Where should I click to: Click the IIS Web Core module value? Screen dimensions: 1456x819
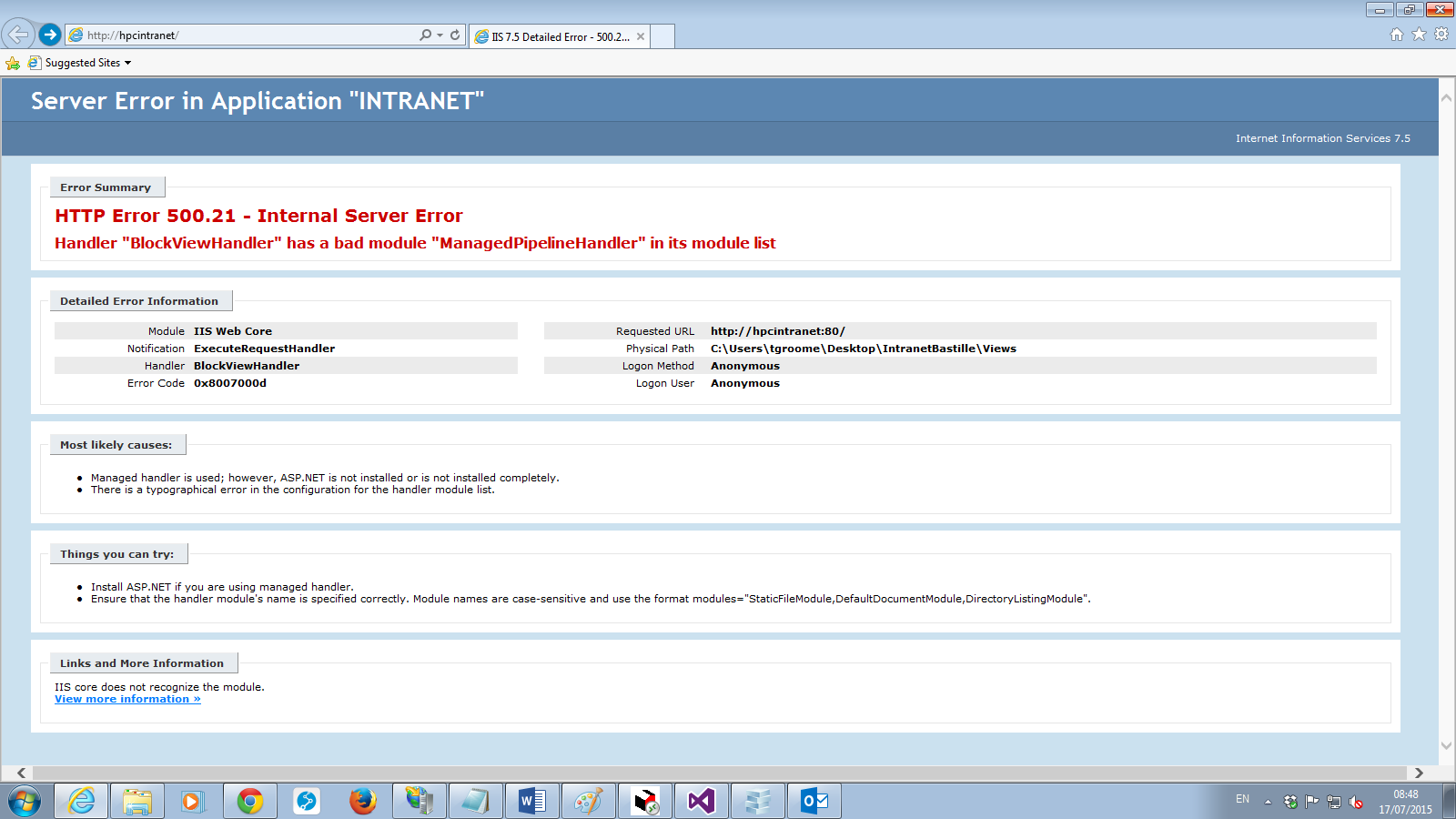pyautogui.click(x=233, y=331)
